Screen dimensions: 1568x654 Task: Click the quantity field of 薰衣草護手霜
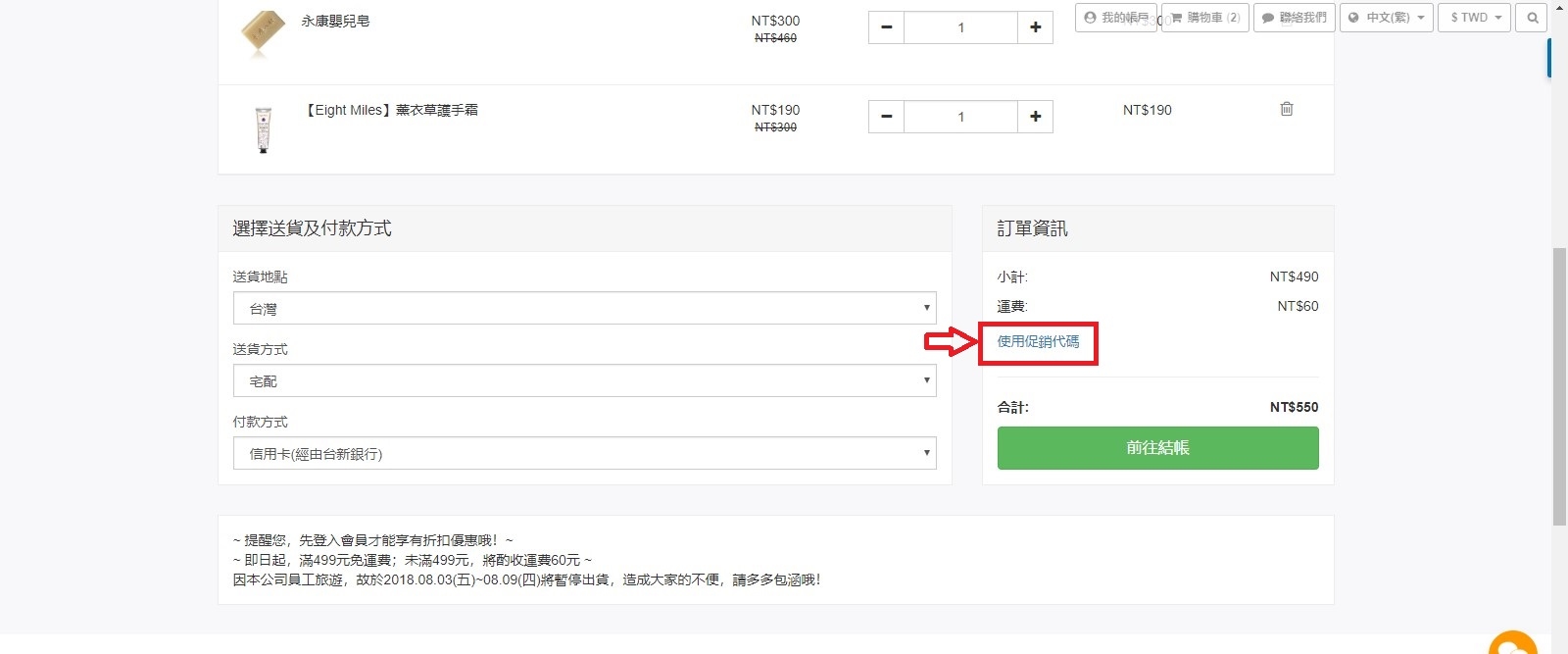[960, 117]
